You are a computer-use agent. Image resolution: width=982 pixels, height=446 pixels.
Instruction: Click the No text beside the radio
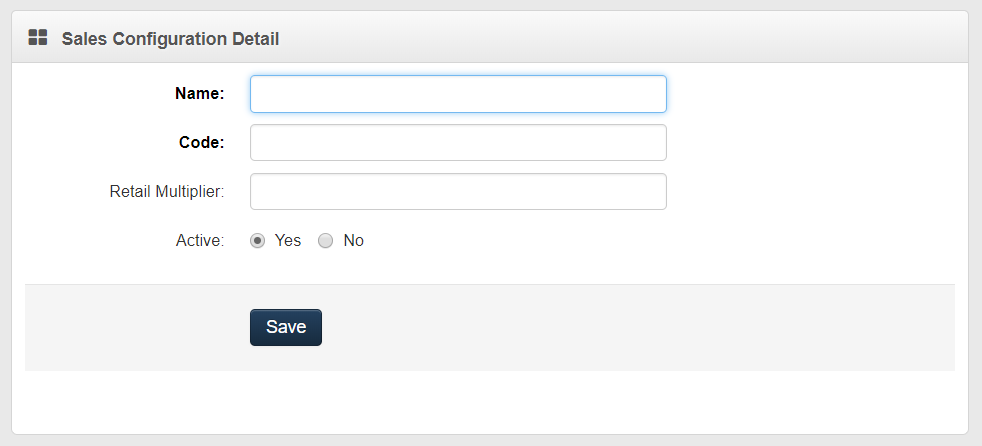[x=353, y=241]
